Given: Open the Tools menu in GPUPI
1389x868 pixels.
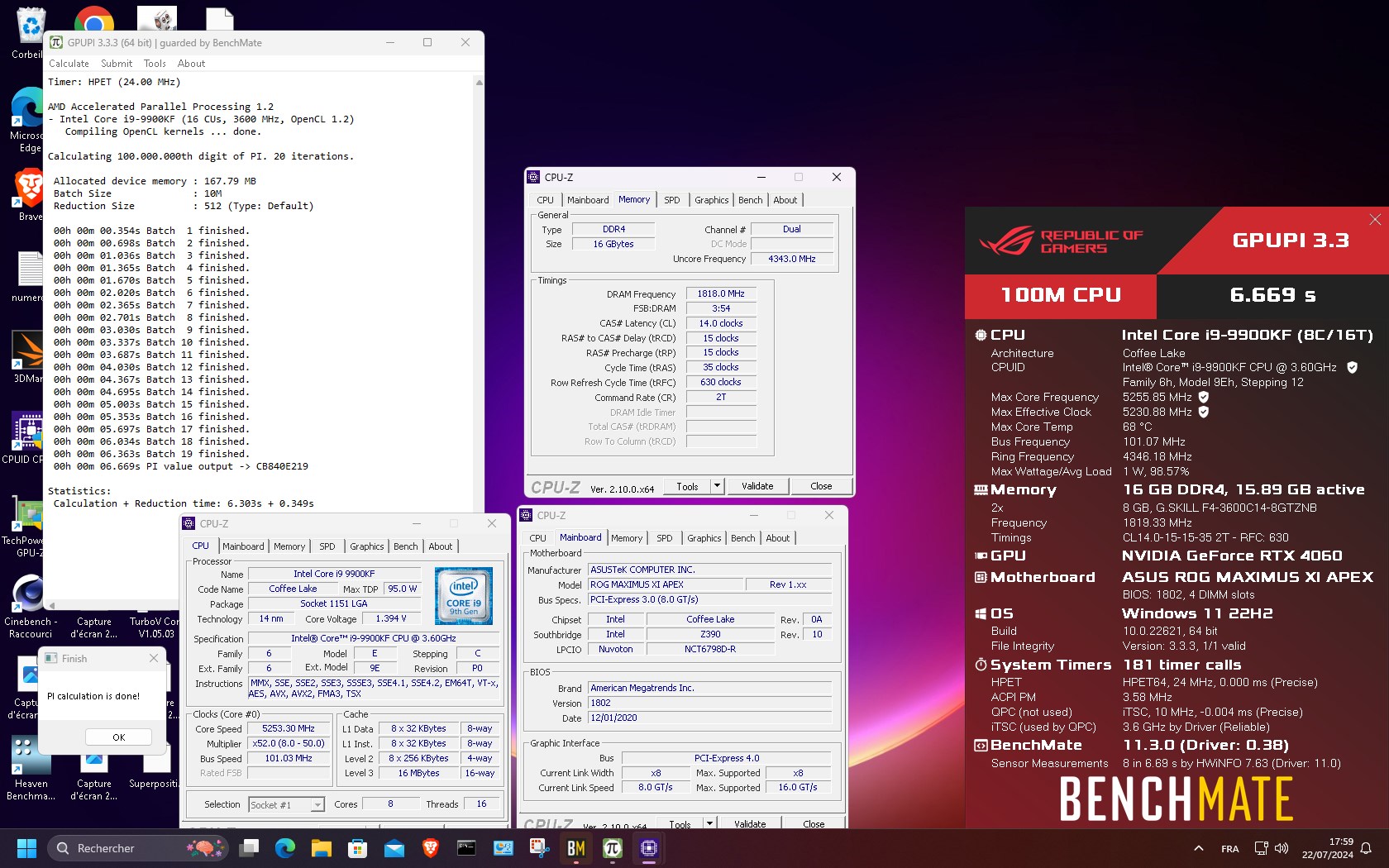Looking at the screenshot, I should (155, 64).
